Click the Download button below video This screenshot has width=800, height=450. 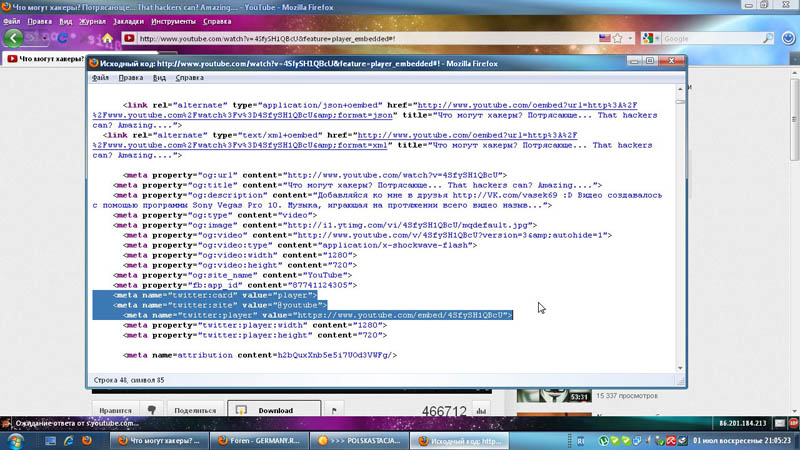(274, 410)
